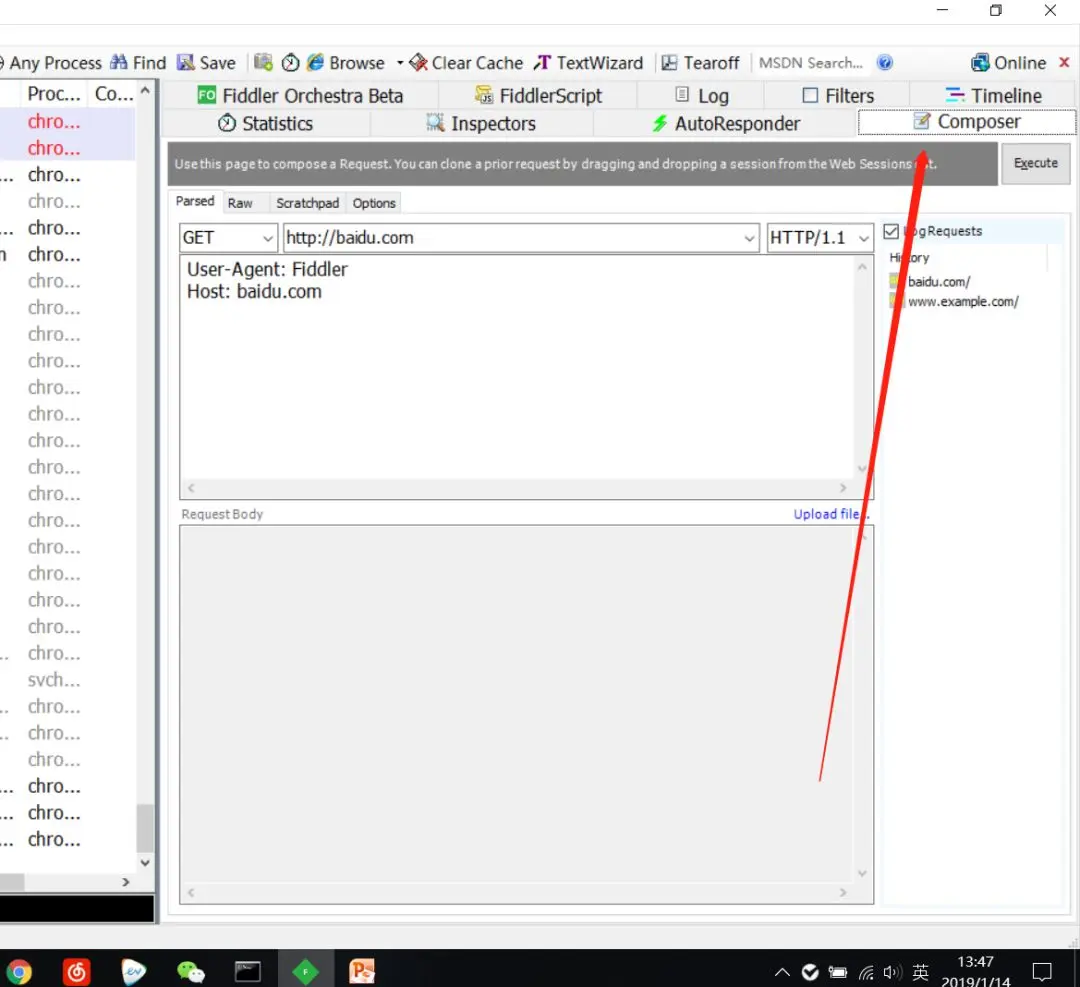The image size is (1080, 987).
Task: Click the battery tray icon
Action: point(838,973)
